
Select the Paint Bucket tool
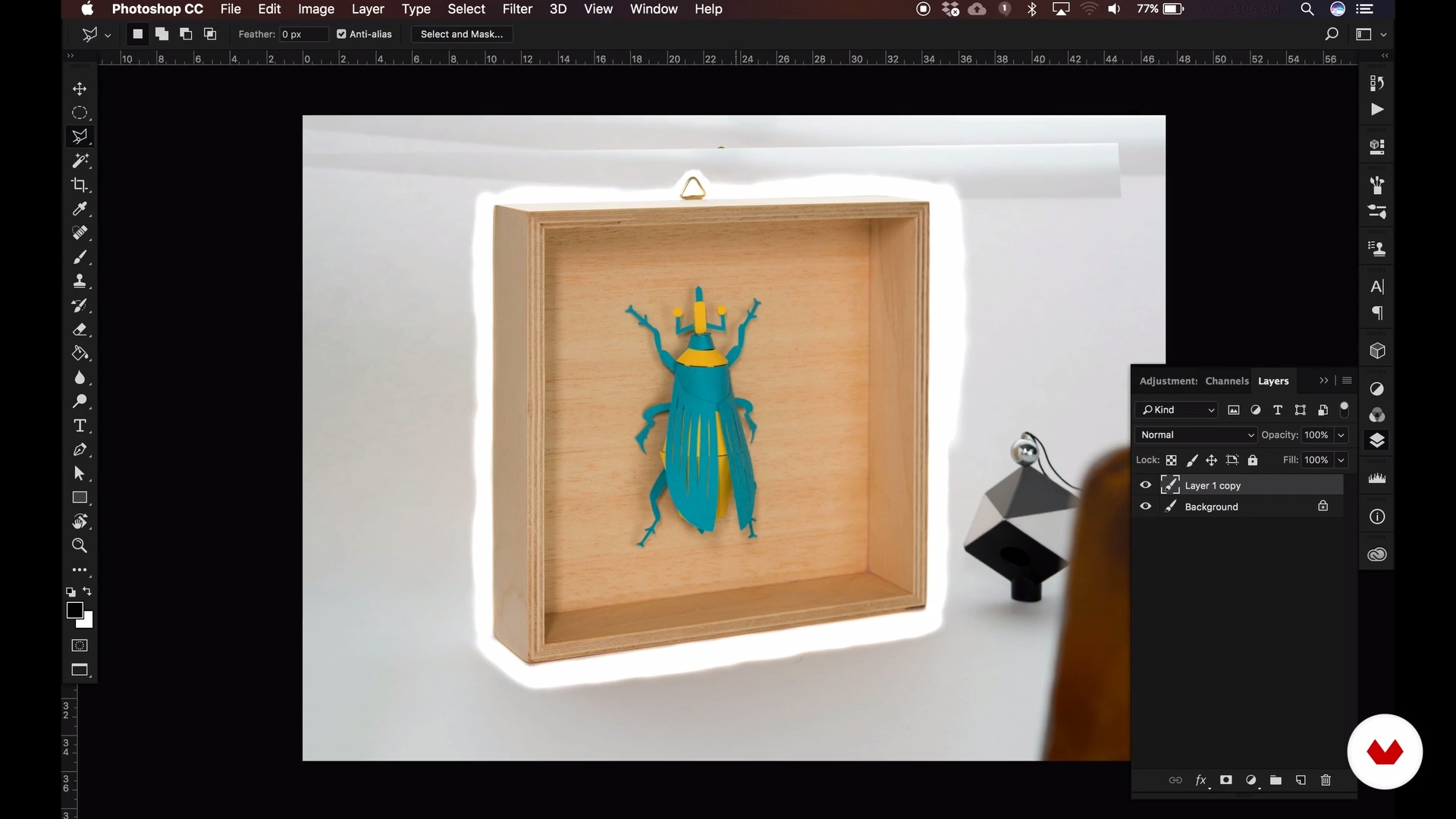pyautogui.click(x=80, y=353)
